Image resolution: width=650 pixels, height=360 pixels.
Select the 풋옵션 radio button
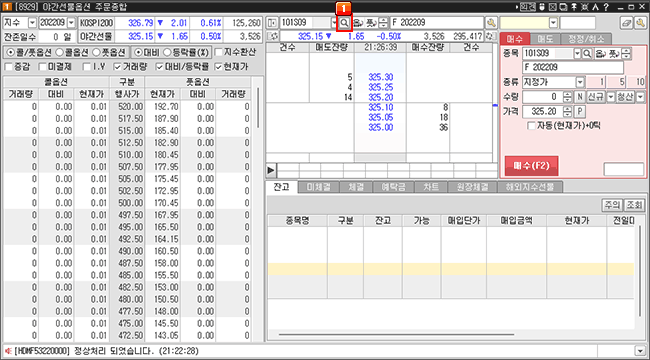coord(96,53)
